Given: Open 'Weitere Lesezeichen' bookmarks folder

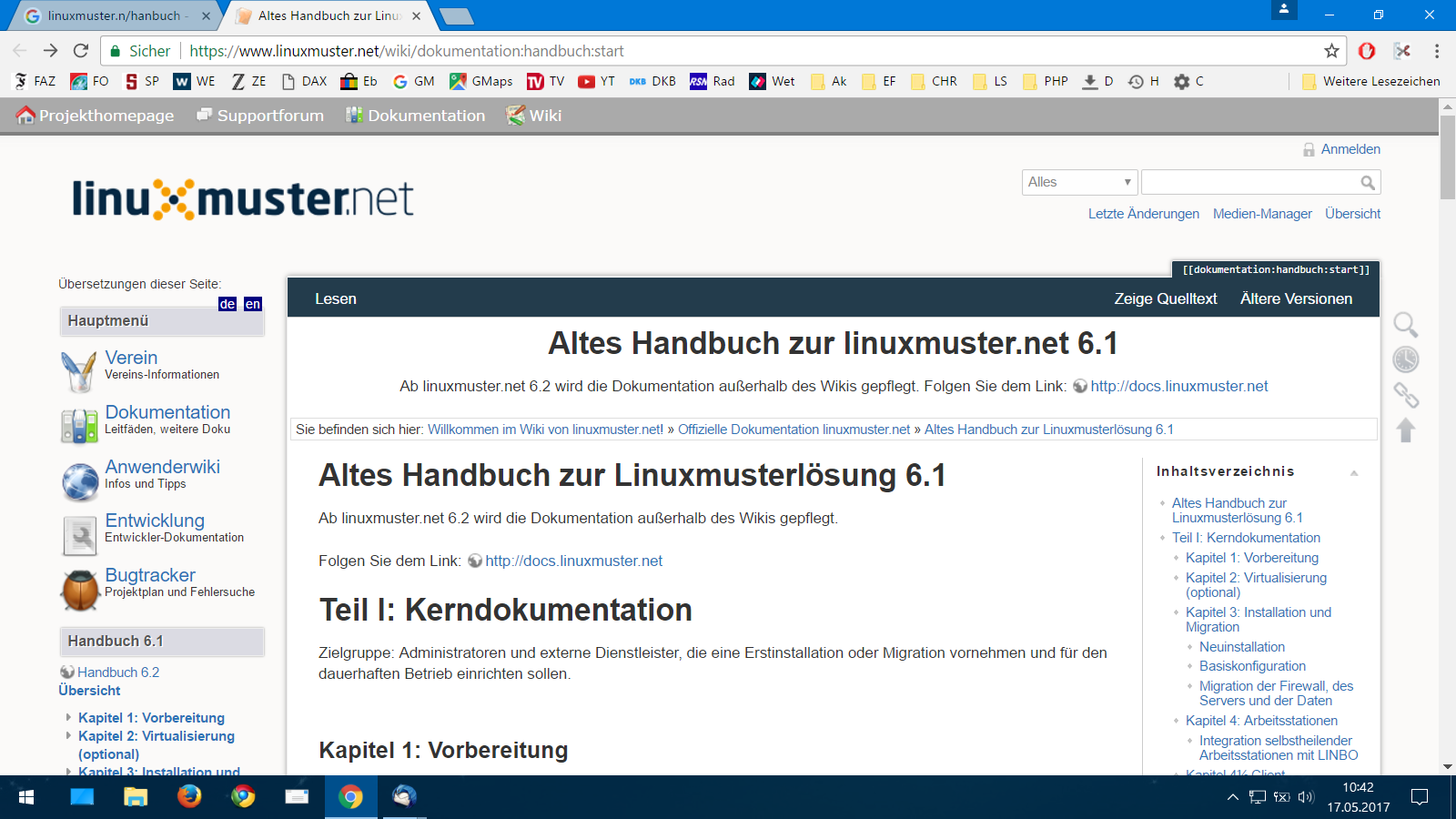Looking at the screenshot, I should 1371,81.
